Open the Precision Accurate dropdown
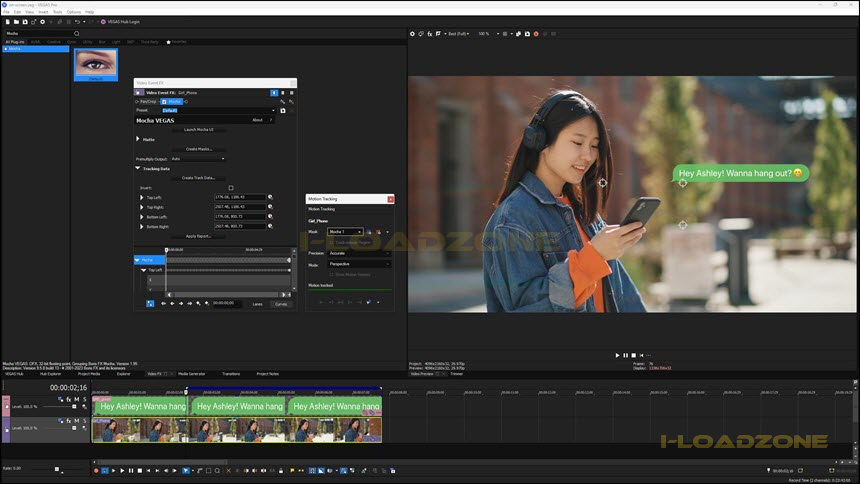 pyautogui.click(x=359, y=253)
